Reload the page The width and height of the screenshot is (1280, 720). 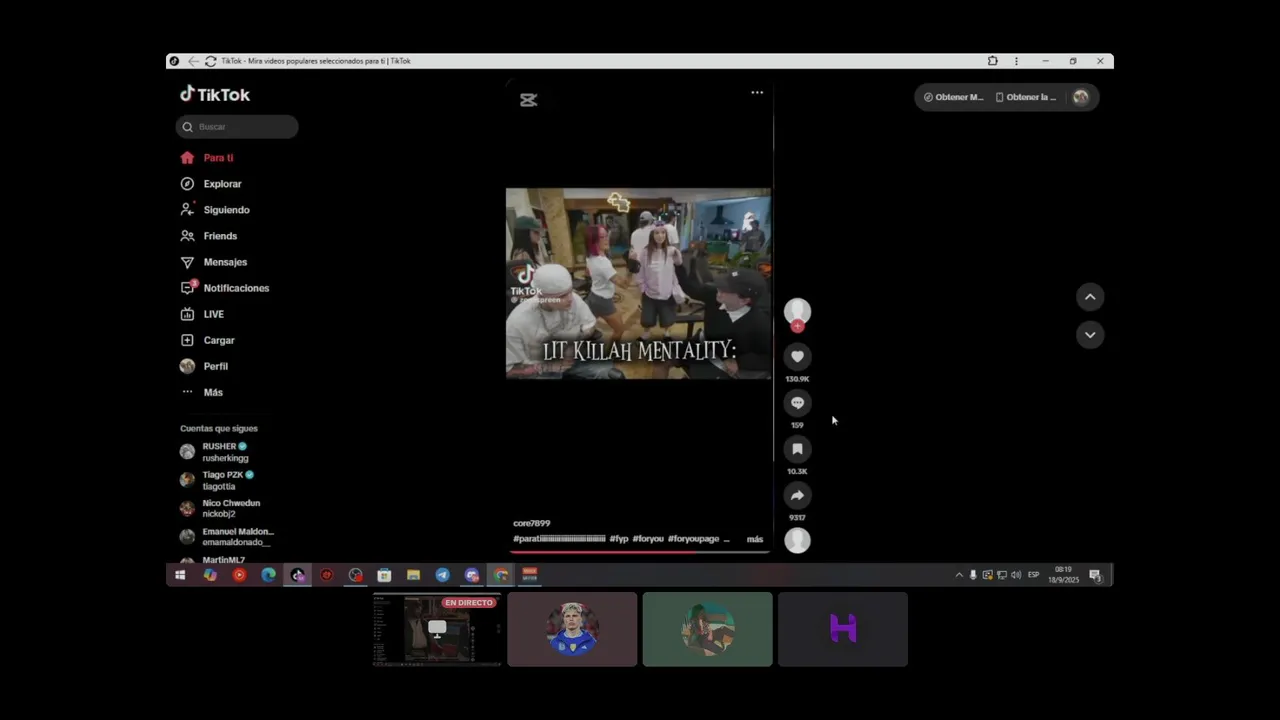coord(210,61)
